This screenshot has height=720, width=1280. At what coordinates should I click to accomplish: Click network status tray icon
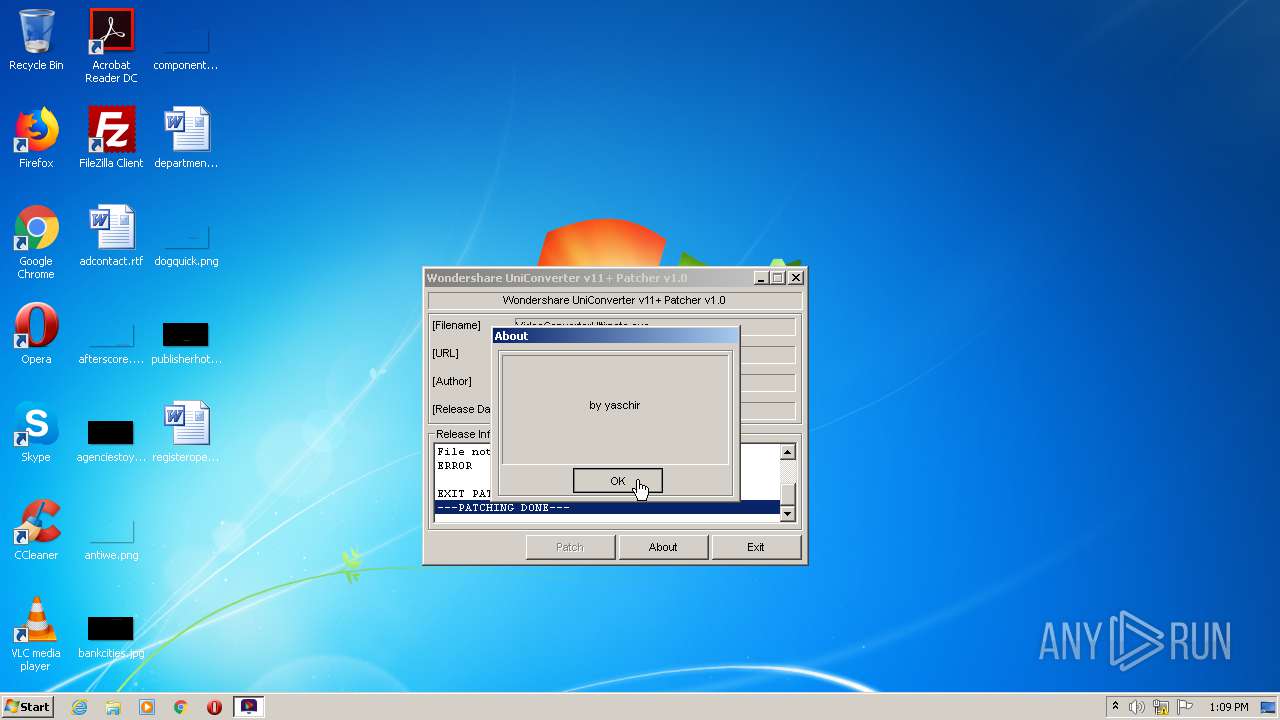(x=1161, y=707)
